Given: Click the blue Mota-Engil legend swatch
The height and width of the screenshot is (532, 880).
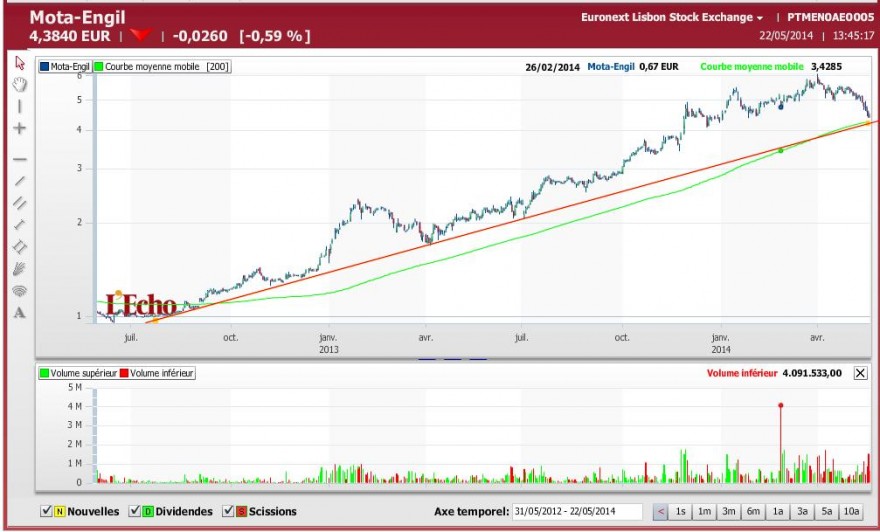Looking at the screenshot, I should click(x=44, y=67).
